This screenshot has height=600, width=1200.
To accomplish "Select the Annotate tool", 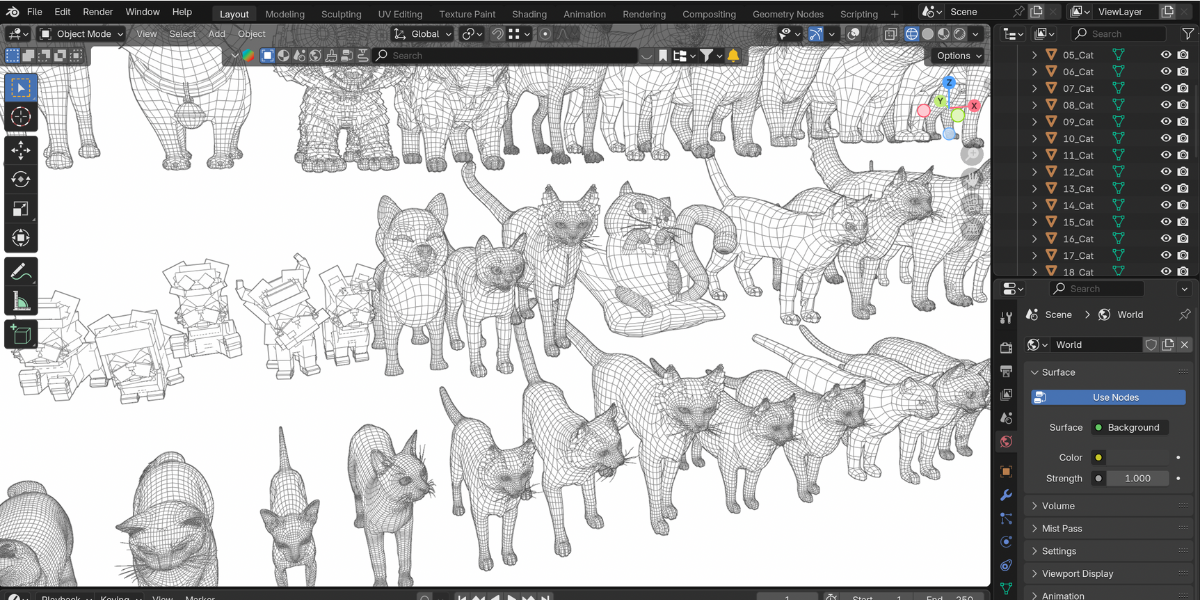I will 21,271.
